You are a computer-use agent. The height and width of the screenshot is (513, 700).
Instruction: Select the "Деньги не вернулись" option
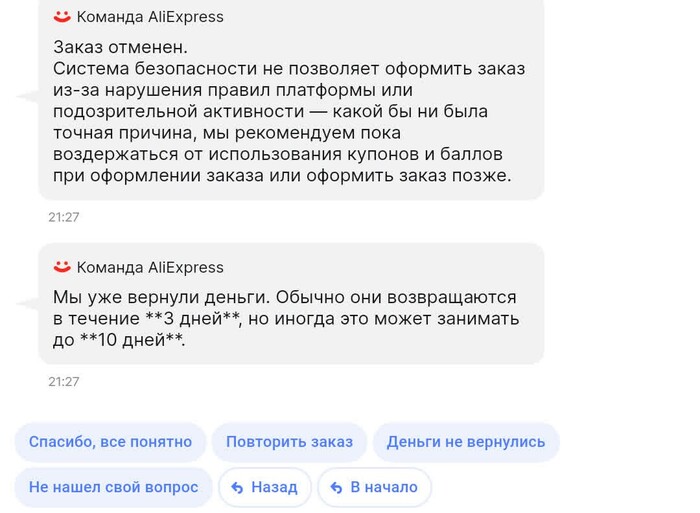[466, 442]
